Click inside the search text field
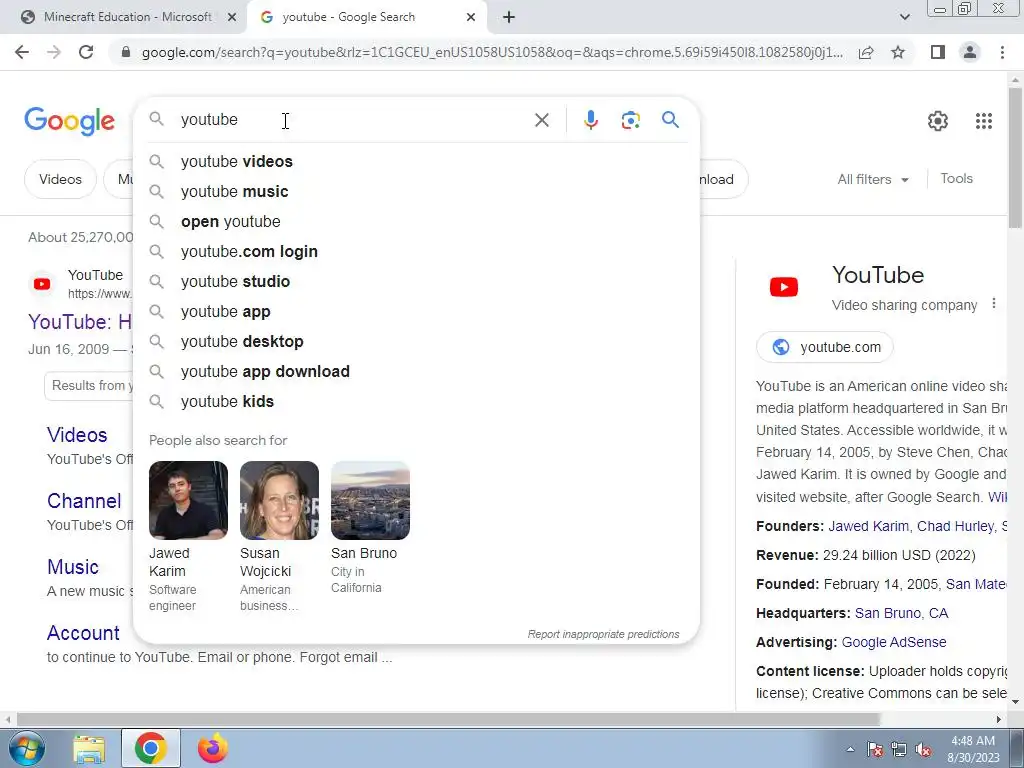The image size is (1024, 768). coord(353,120)
